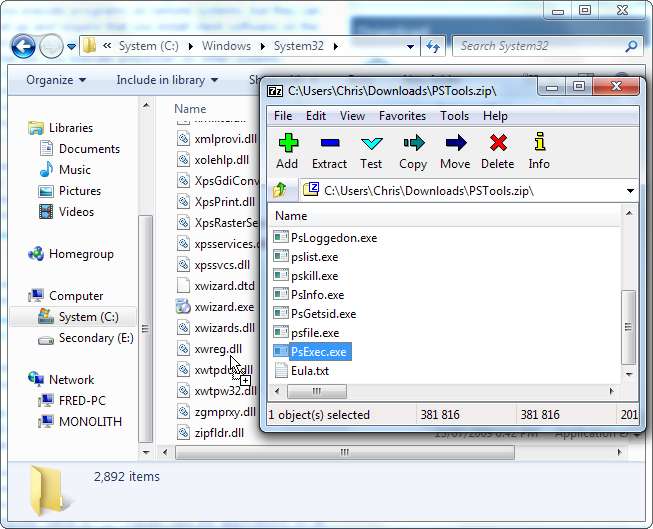Open the Tools menu in 7-Zip
653x529 pixels.
[x=454, y=116]
